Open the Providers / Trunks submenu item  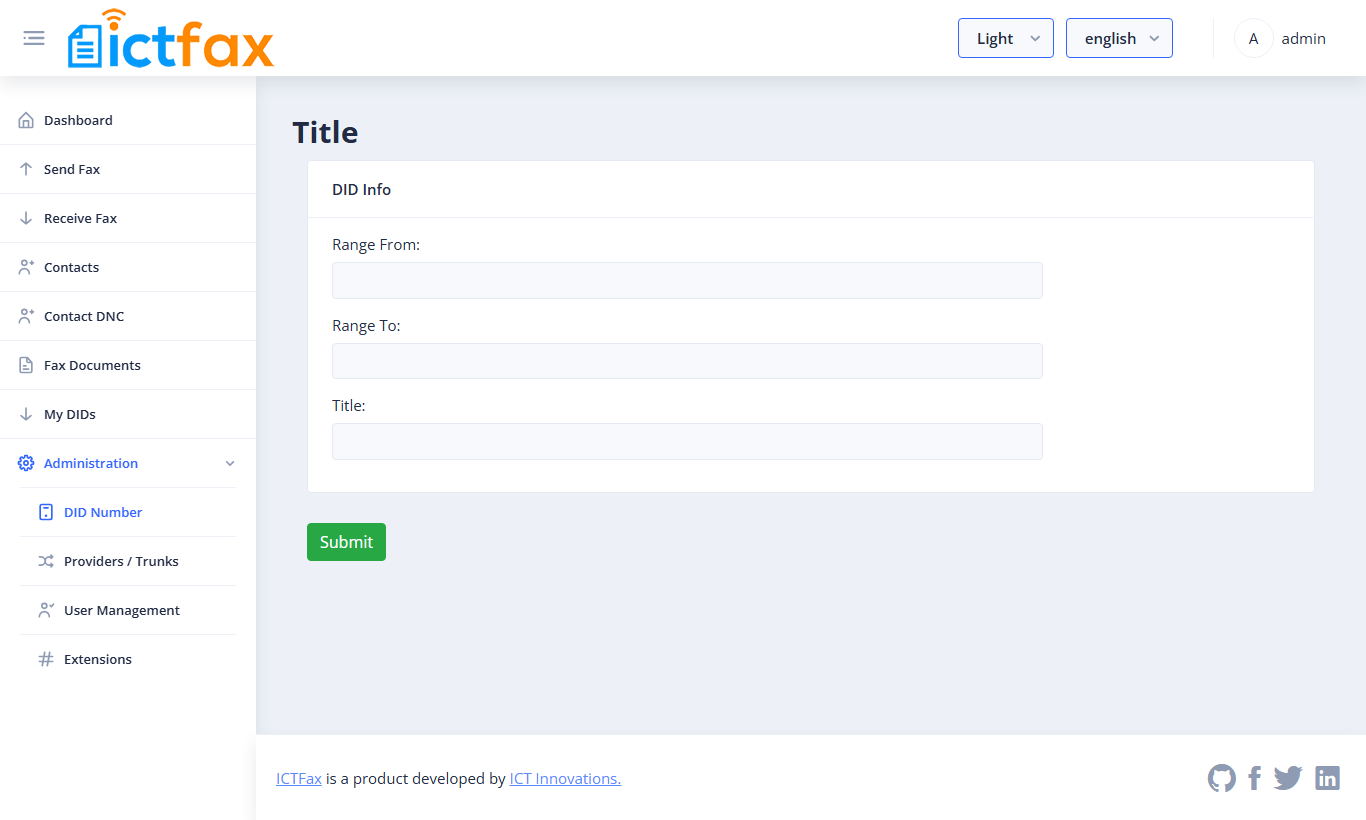coord(128,561)
